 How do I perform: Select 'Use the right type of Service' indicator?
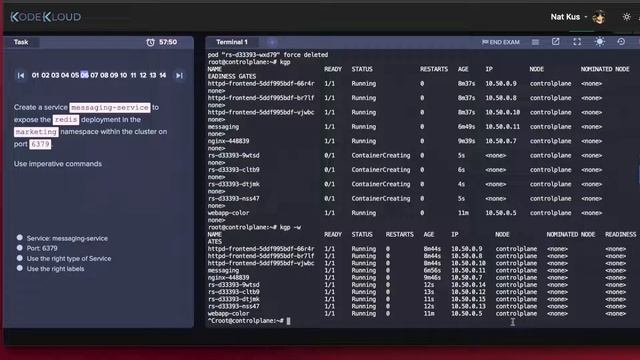pos(20,258)
